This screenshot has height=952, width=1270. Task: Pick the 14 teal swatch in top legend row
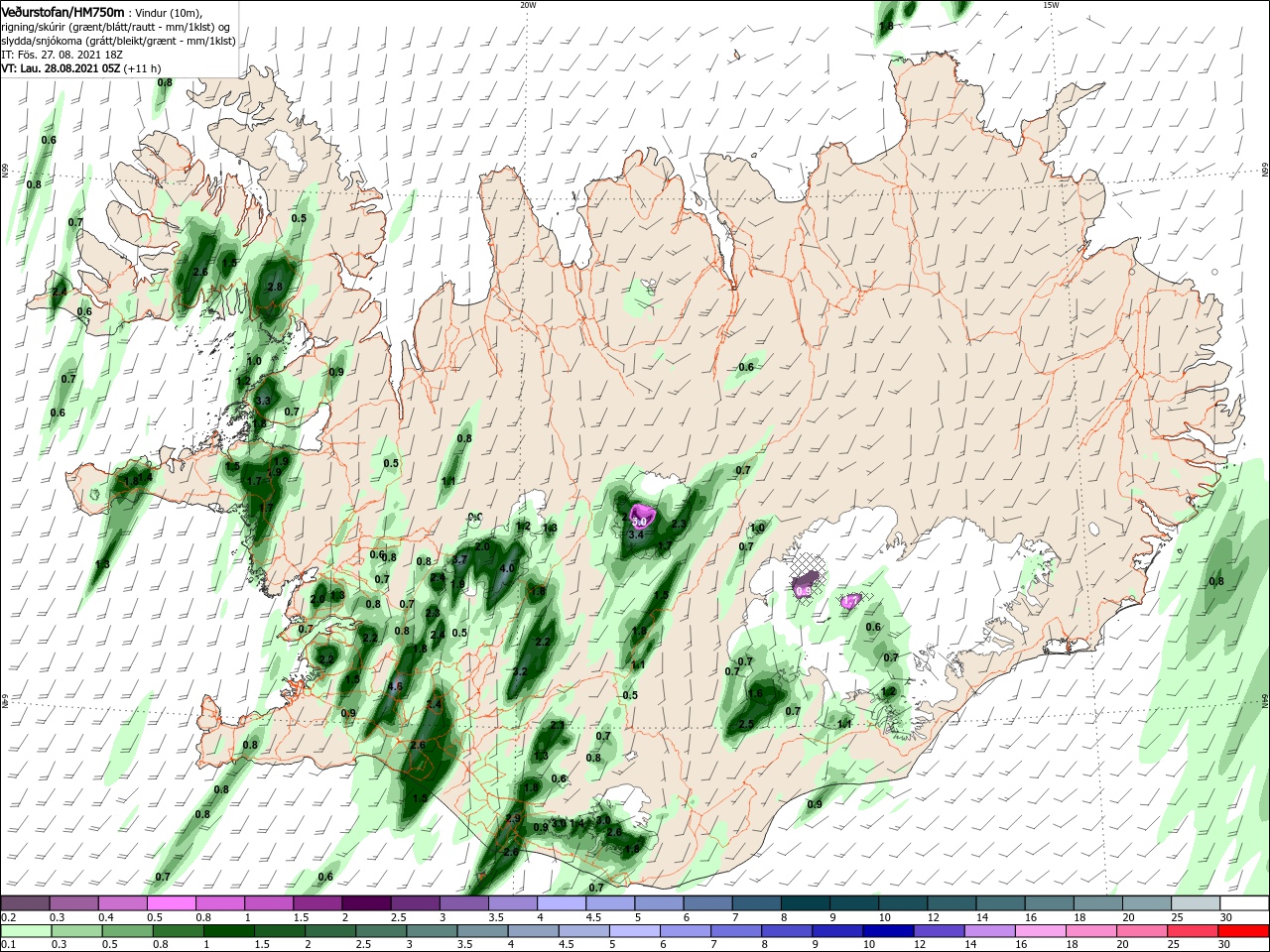point(1001,903)
